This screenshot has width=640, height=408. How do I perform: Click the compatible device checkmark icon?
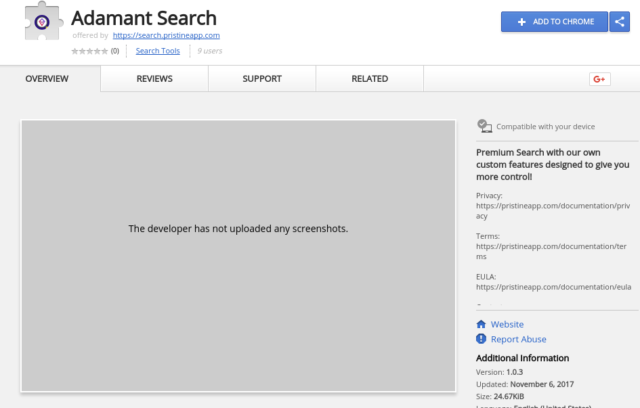tap(484, 126)
